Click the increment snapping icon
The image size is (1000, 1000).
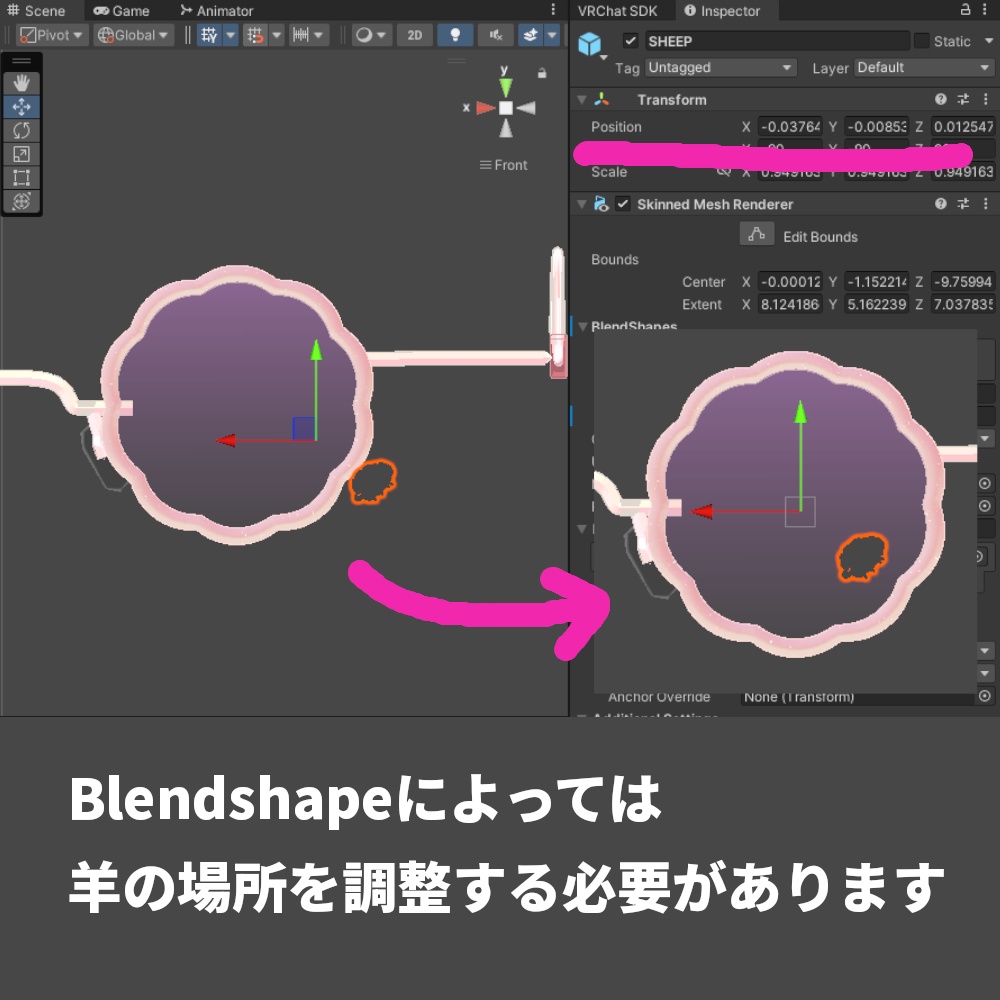[x=300, y=35]
